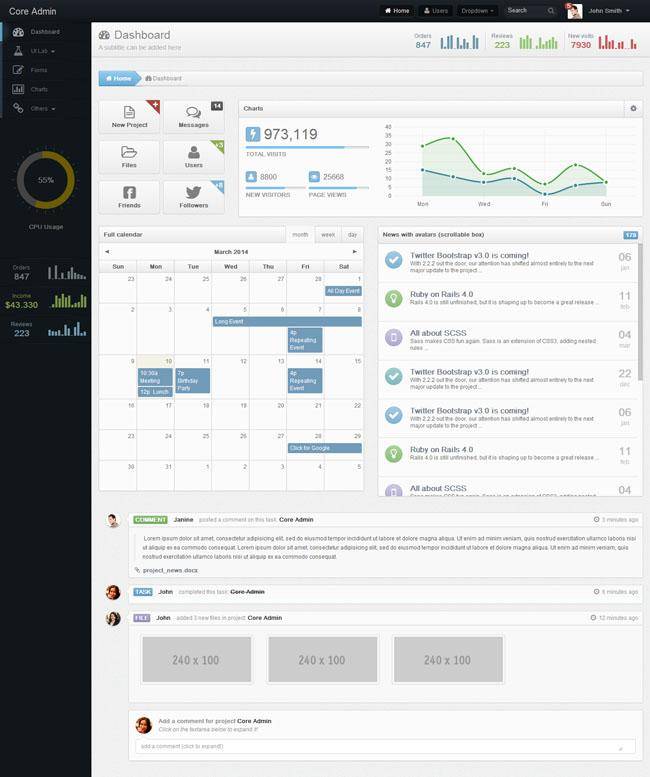
Task: Open the John Smith account dropdown
Action: (x=609, y=11)
